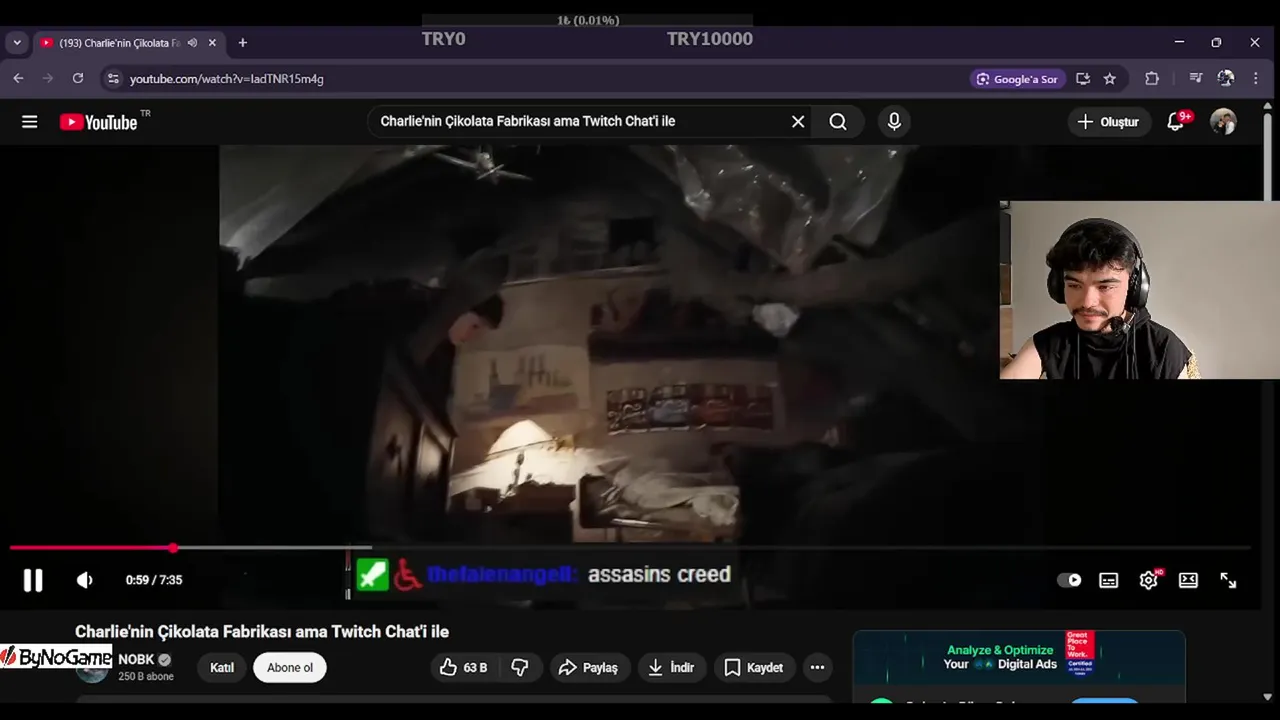Open the browser extensions puzzle icon
Screen dimensions: 1280x720
(x=1152, y=78)
